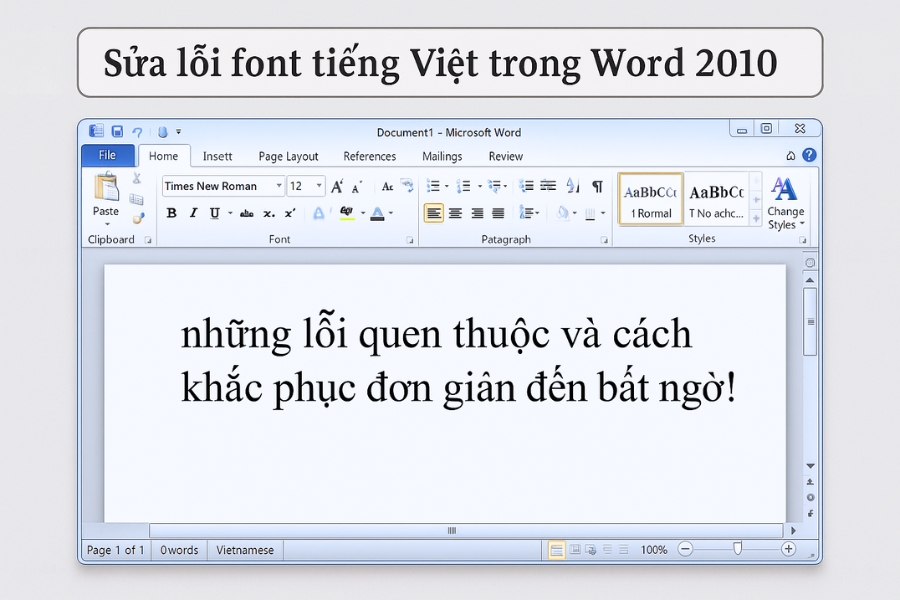
Task: Toggle center alignment in the Paragraph group
Action: (456, 211)
